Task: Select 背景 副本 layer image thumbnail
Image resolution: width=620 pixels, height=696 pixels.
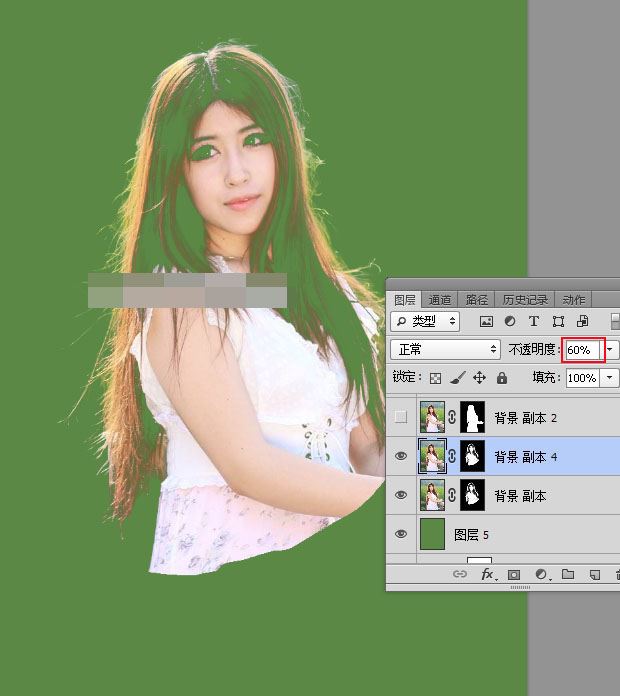Action: 432,494
